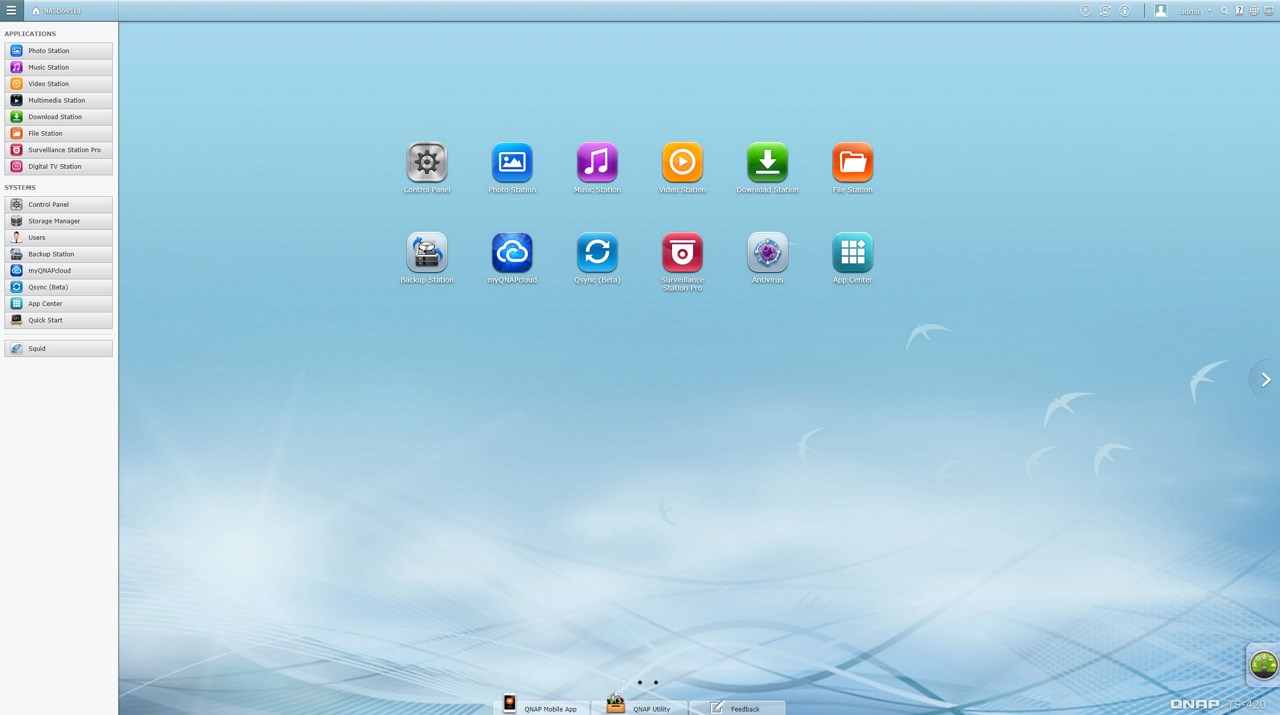This screenshot has width=1280, height=715.
Task: Select Video Station in sidebar menu
Action: click(x=58, y=84)
